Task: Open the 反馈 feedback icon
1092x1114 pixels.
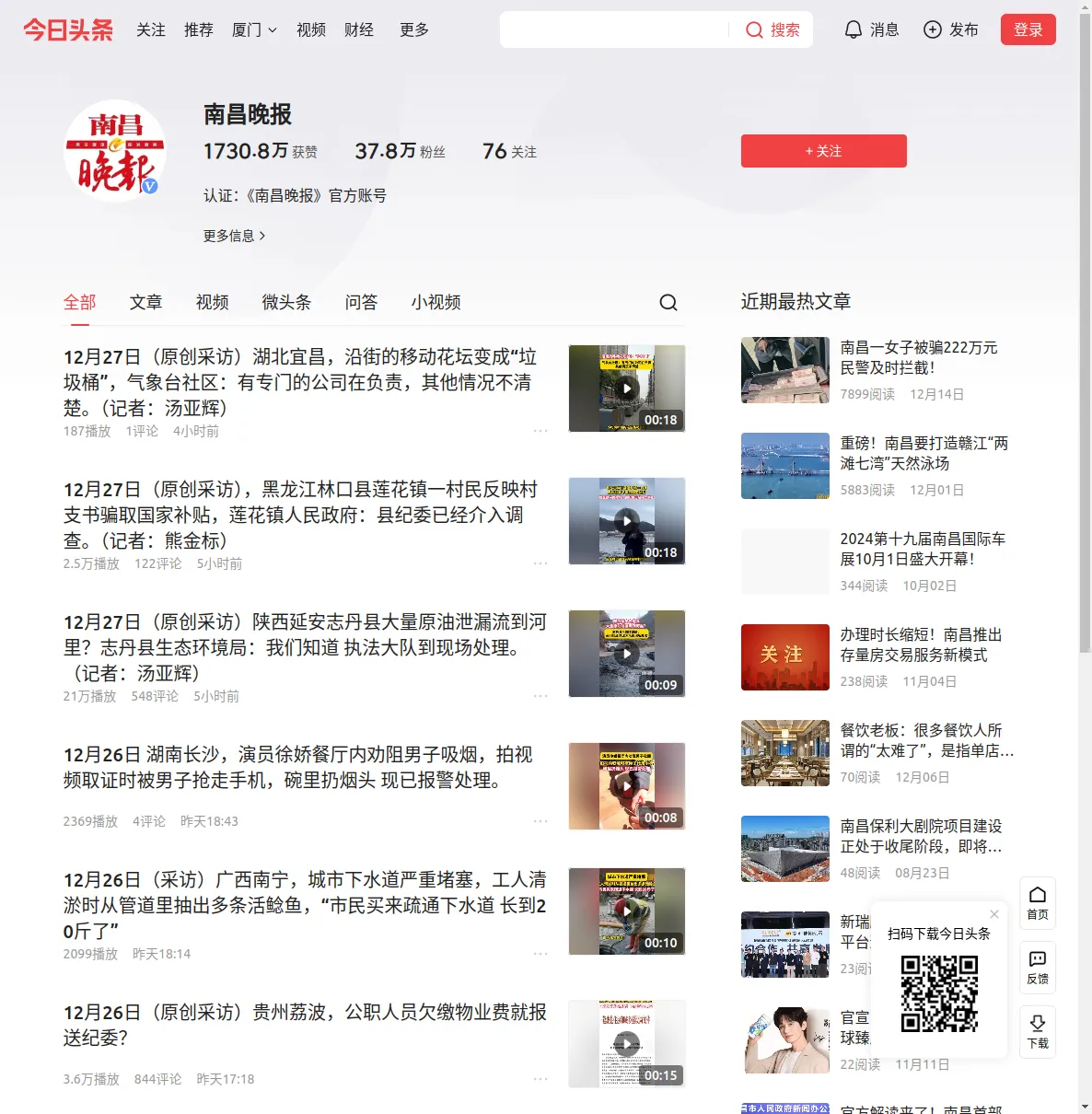Action: (x=1038, y=968)
